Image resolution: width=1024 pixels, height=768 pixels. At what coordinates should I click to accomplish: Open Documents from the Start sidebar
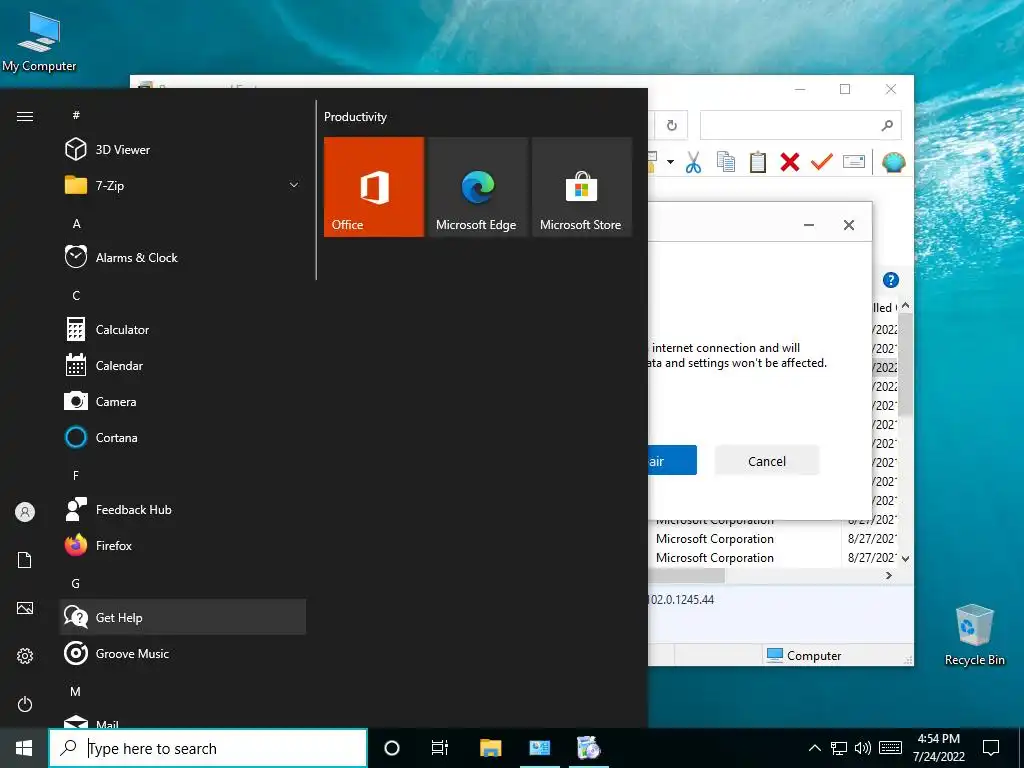pos(25,560)
